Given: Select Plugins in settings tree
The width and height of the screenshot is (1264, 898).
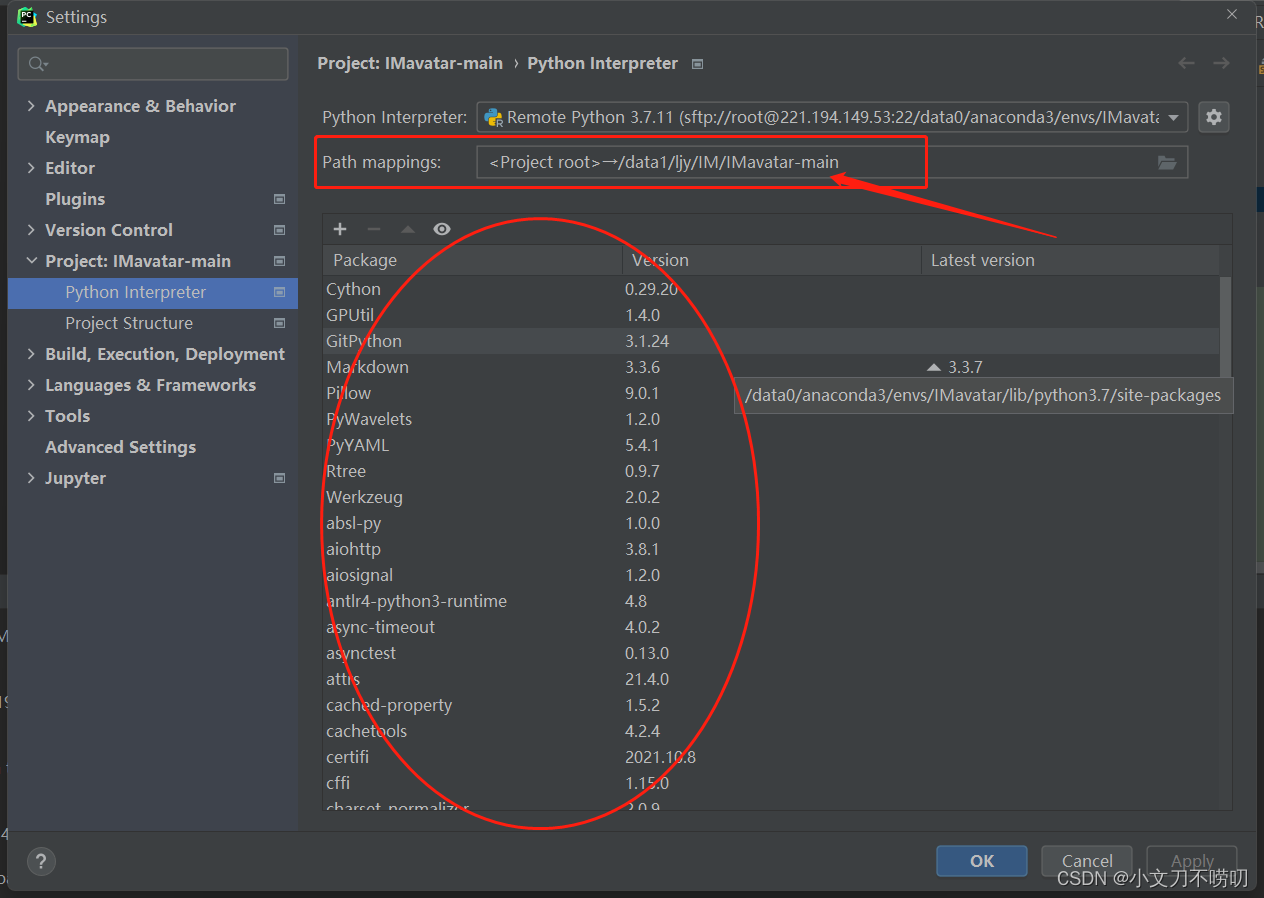Looking at the screenshot, I should click(75, 199).
